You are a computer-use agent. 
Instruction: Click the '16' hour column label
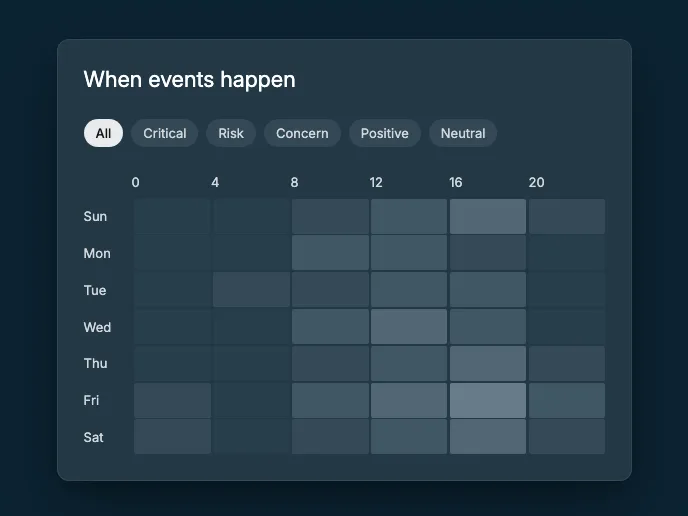coord(455,182)
